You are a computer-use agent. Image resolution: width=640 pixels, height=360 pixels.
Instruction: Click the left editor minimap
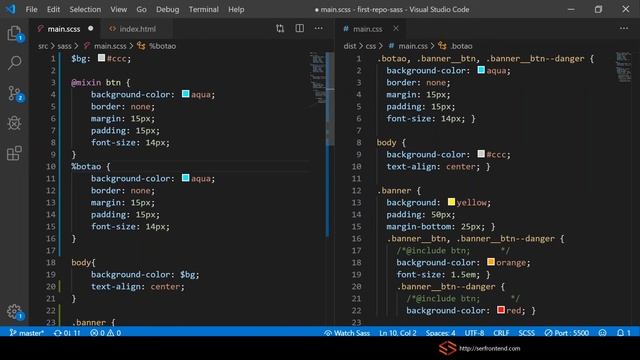[x=318, y=78]
